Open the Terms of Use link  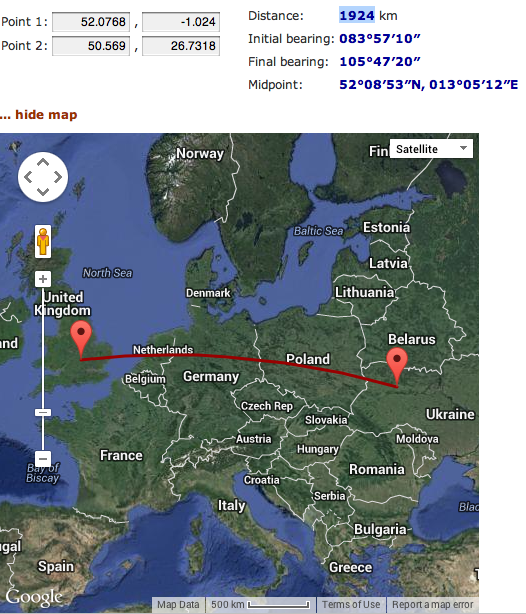click(x=351, y=605)
